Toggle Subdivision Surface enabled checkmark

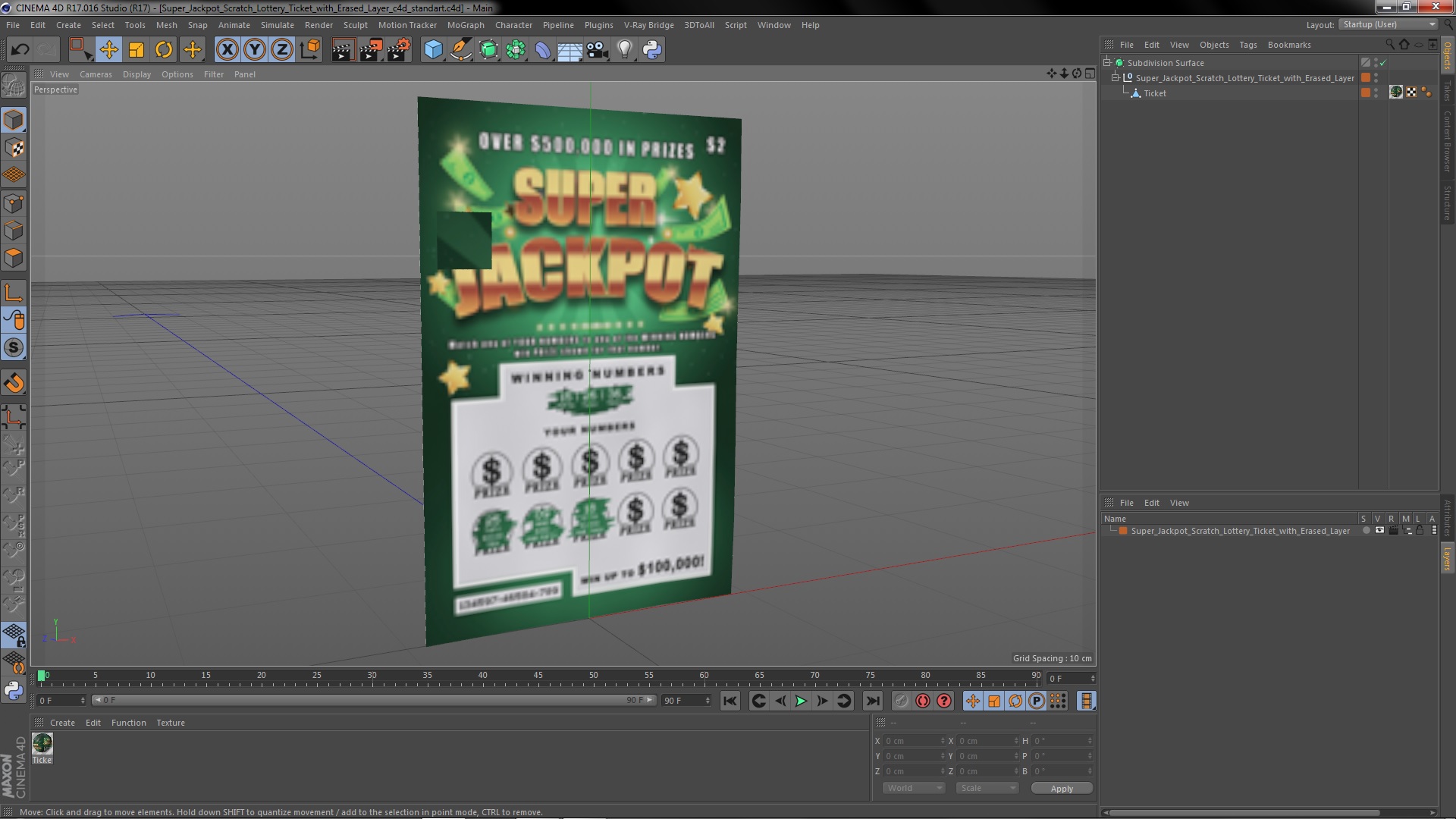point(1383,63)
